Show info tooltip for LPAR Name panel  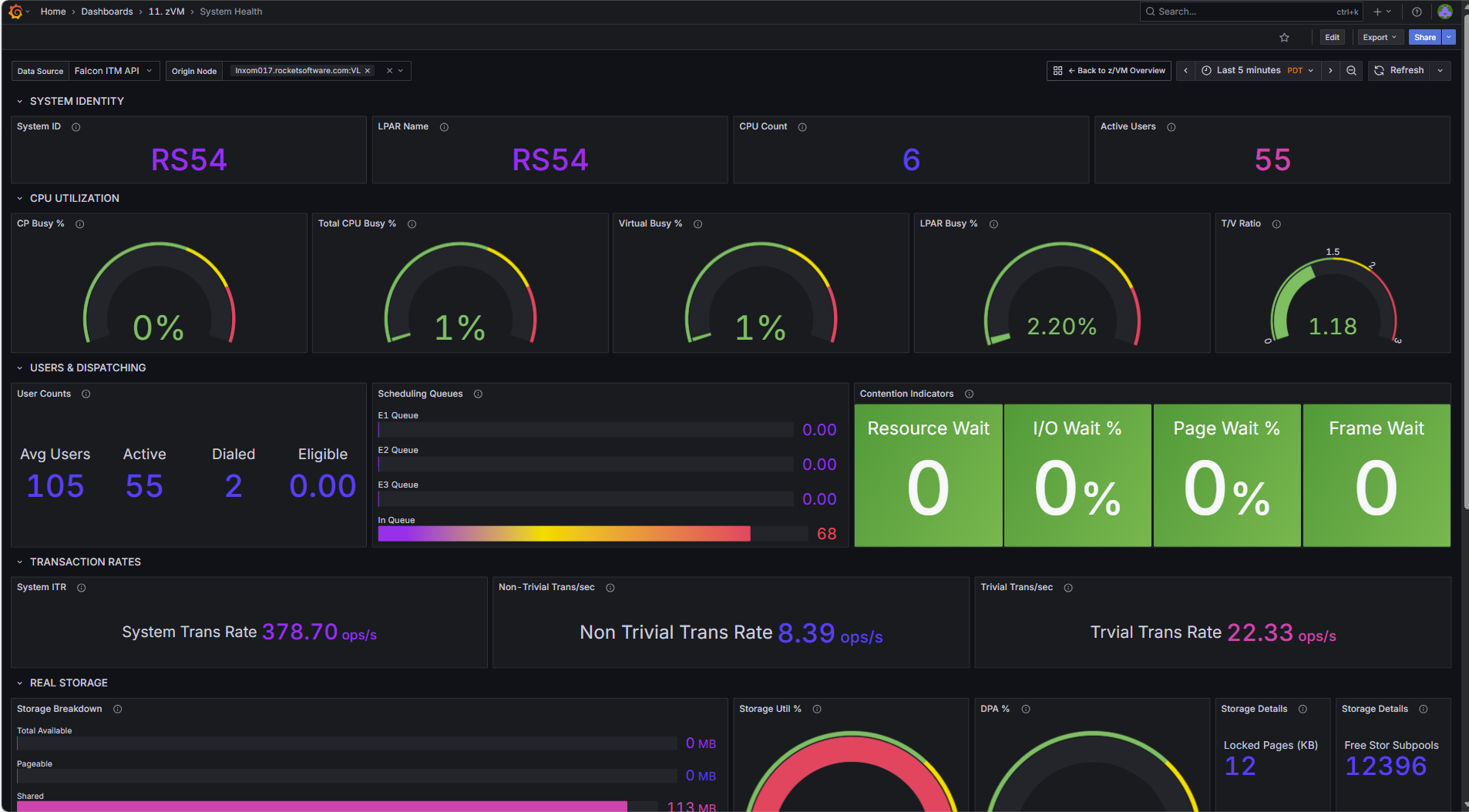(x=444, y=127)
